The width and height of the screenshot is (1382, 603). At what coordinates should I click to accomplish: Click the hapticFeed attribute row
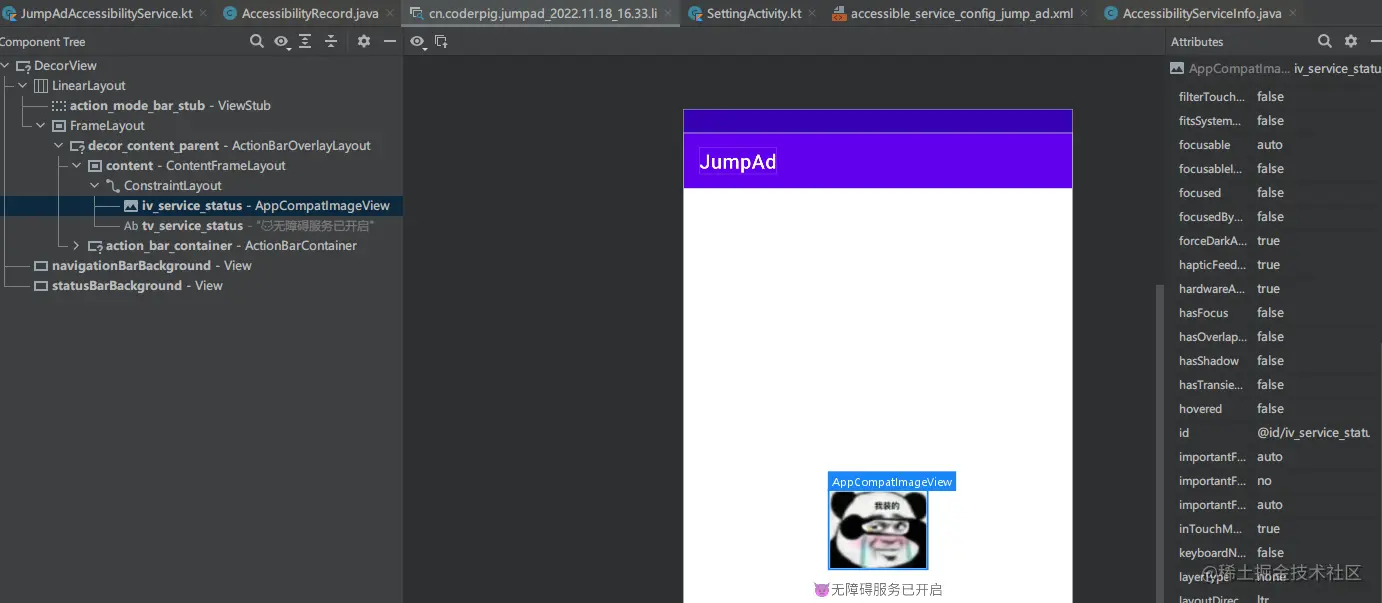(1273, 265)
